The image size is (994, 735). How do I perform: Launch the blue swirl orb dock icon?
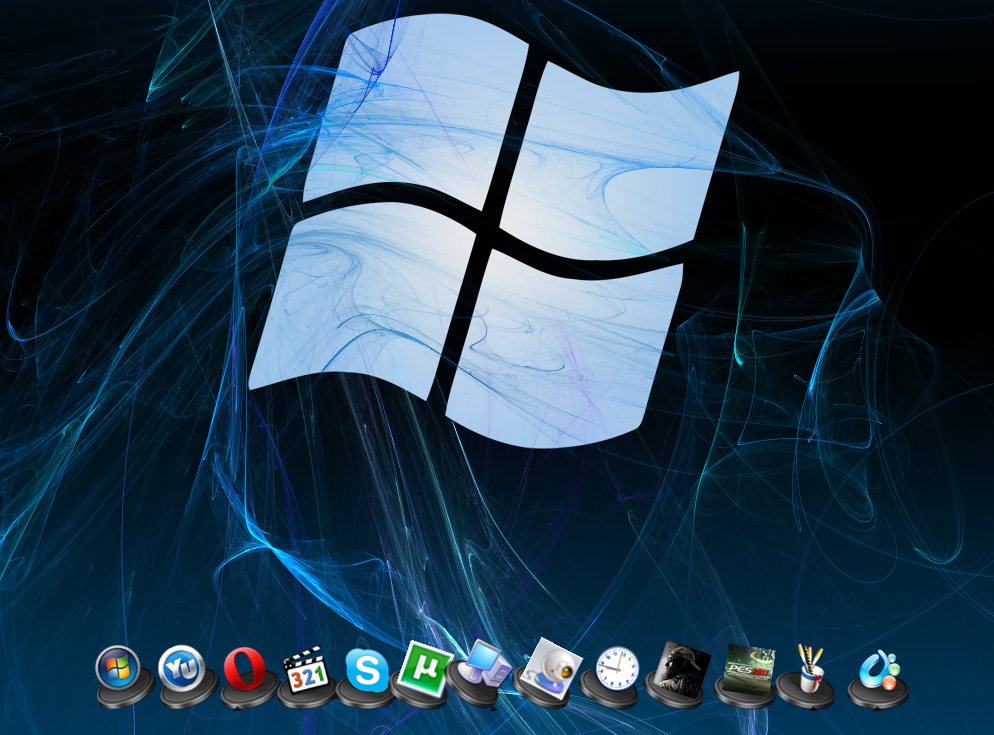(x=880, y=670)
